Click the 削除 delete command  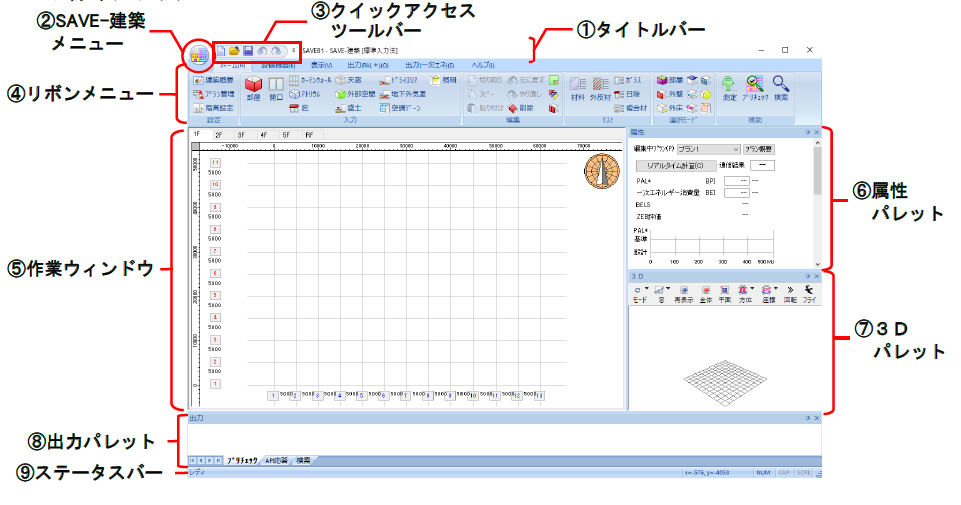pos(521,108)
